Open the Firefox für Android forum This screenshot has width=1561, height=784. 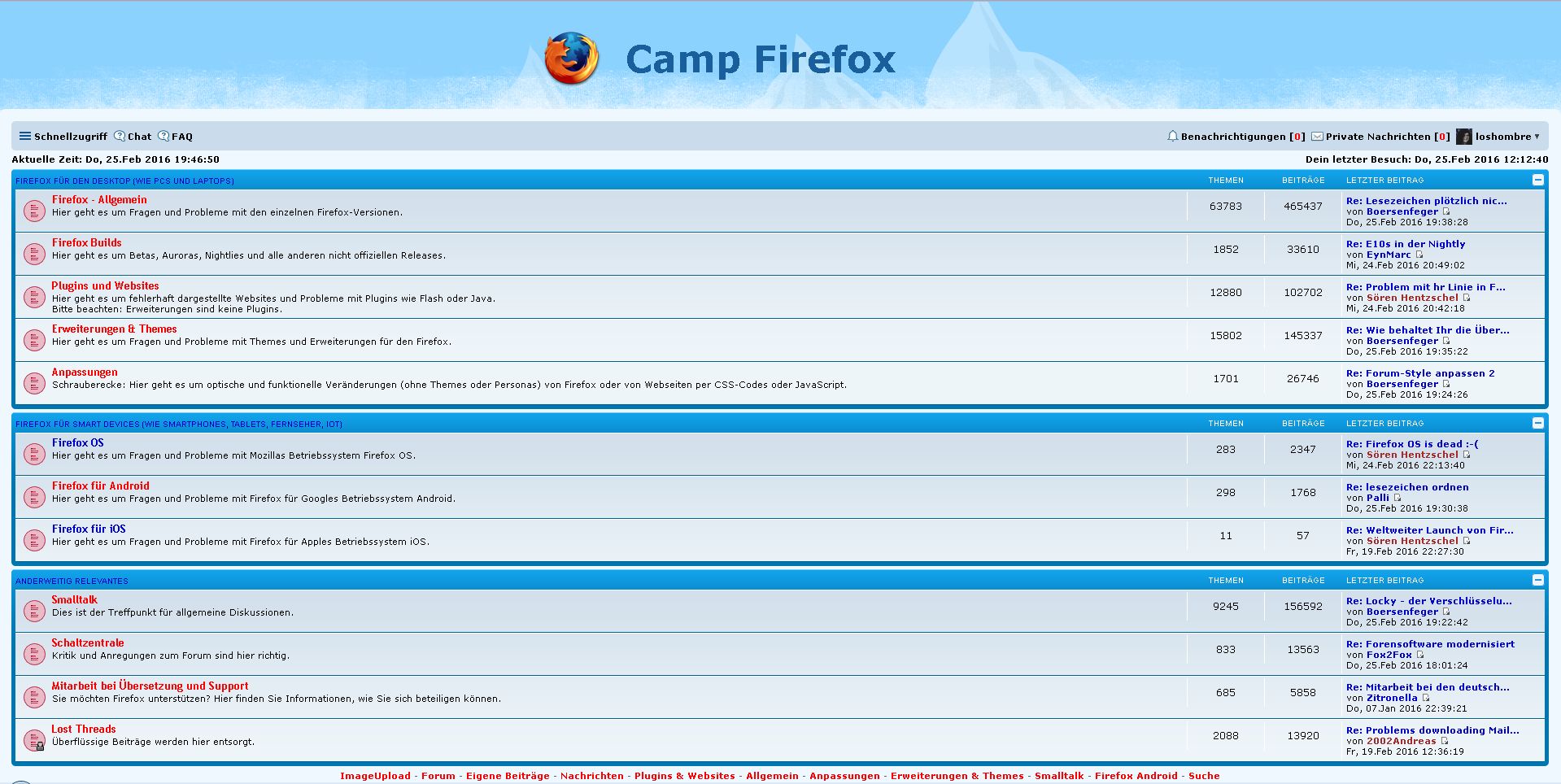point(101,486)
